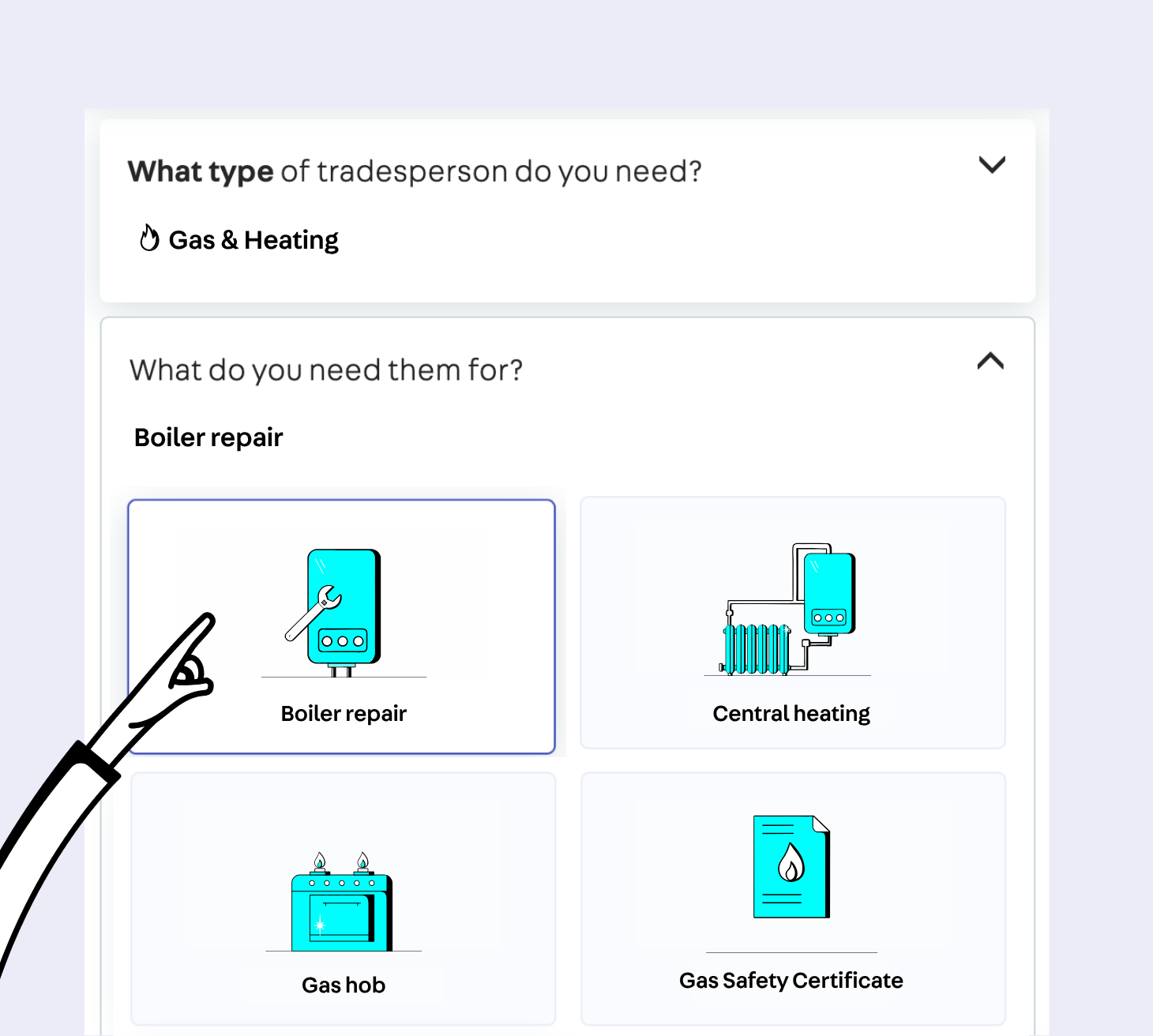This screenshot has height=1036, width=1153.
Task: Click the bold 'Boiler repair' selection summary
Action: coord(208,437)
